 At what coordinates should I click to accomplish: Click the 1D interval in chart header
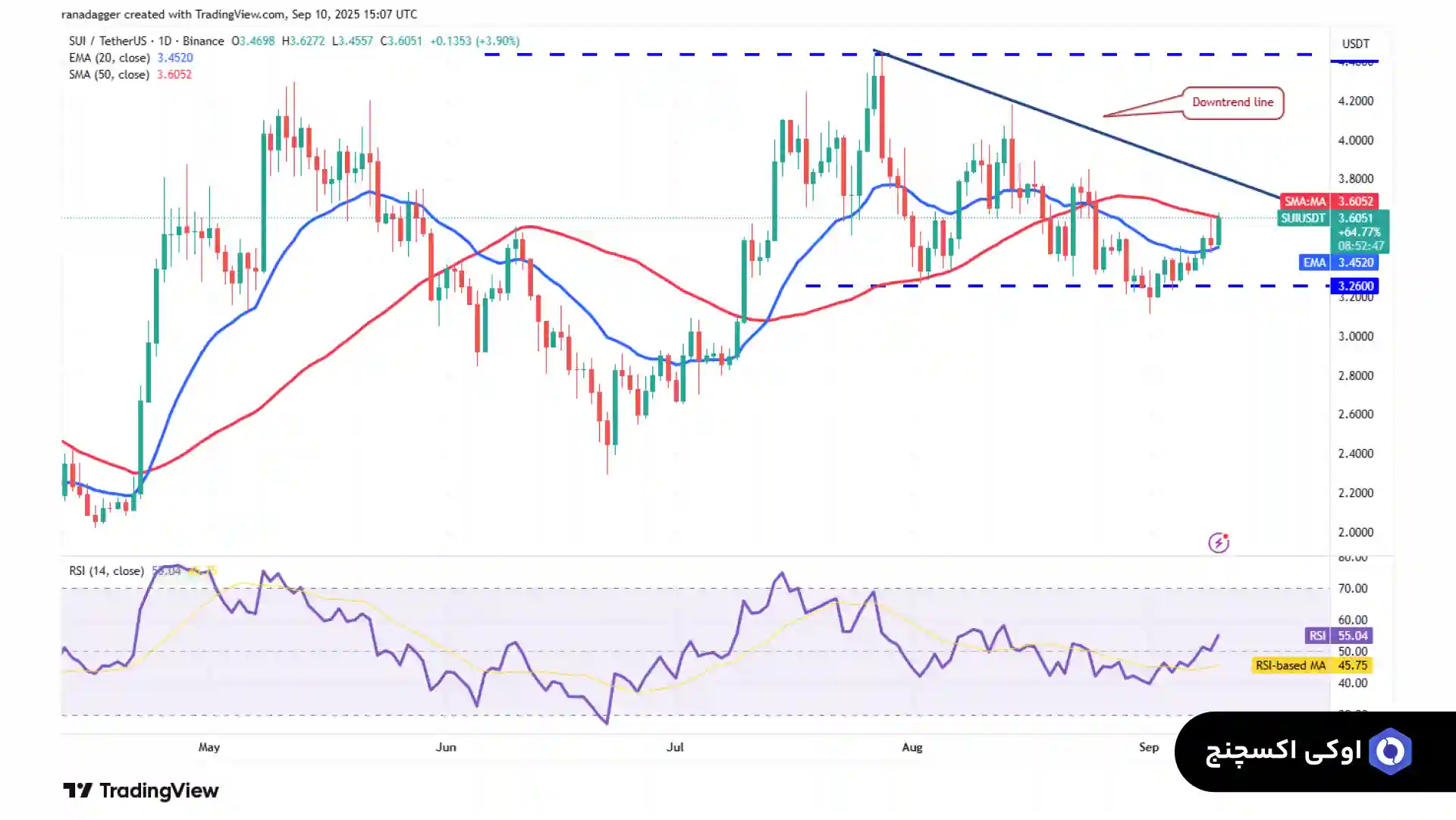(165, 41)
